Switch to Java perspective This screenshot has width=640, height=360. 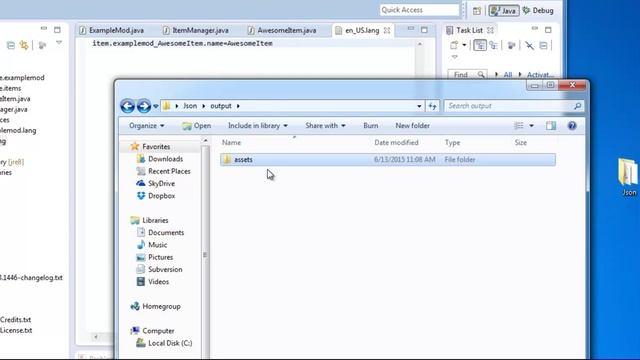[x=504, y=11]
